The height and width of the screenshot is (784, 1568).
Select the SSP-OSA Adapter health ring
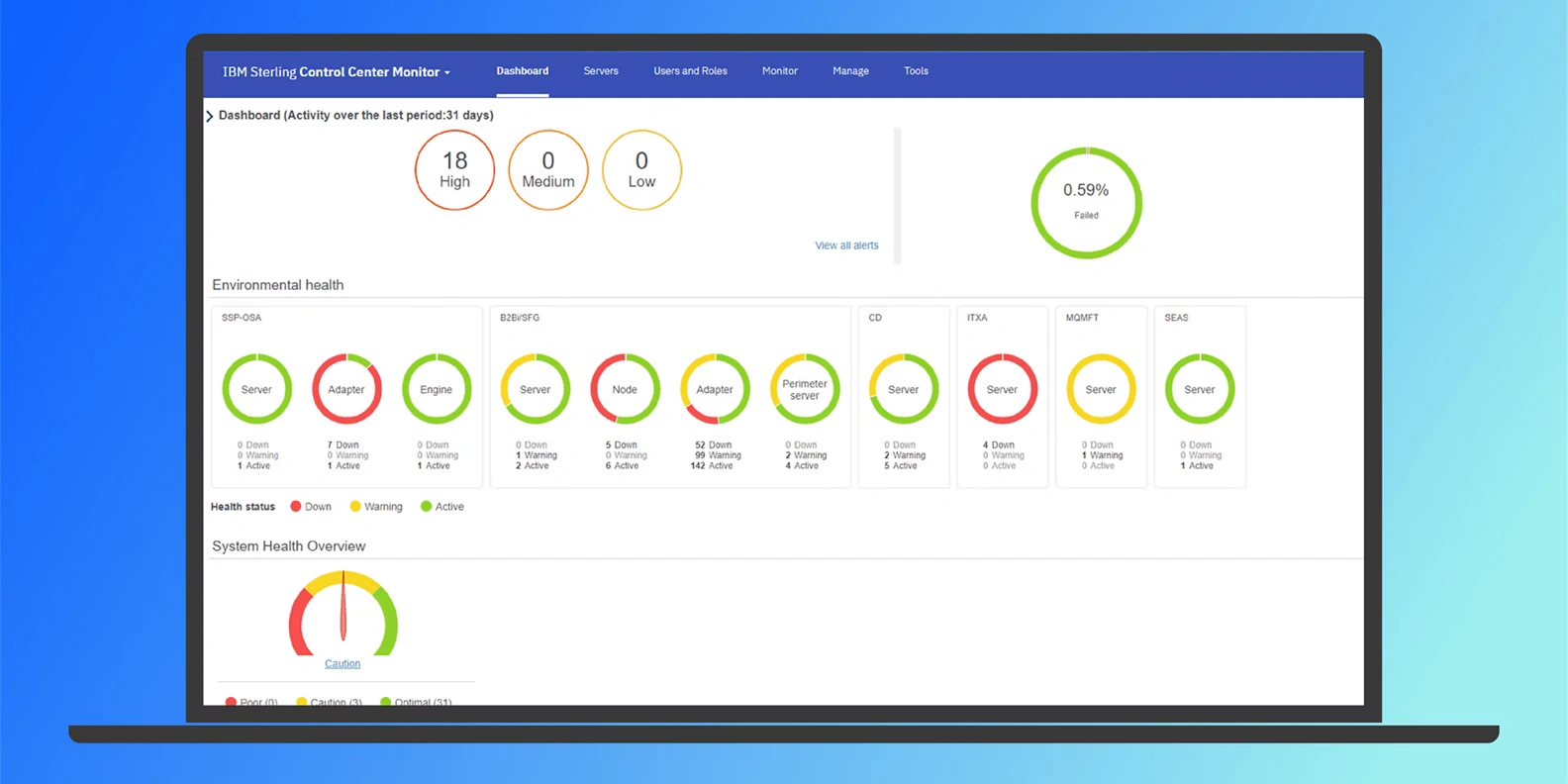click(346, 389)
